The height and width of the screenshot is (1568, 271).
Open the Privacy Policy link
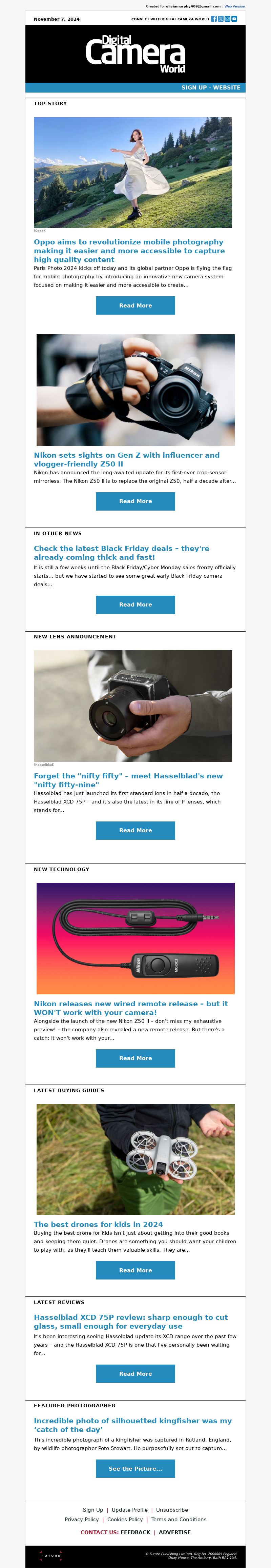[81, 1519]
